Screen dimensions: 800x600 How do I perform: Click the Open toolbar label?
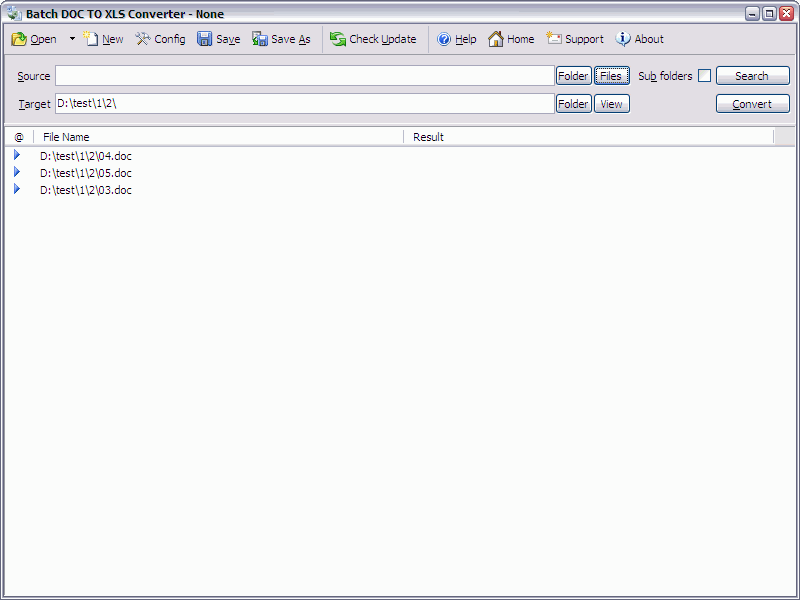coord(43,39)
